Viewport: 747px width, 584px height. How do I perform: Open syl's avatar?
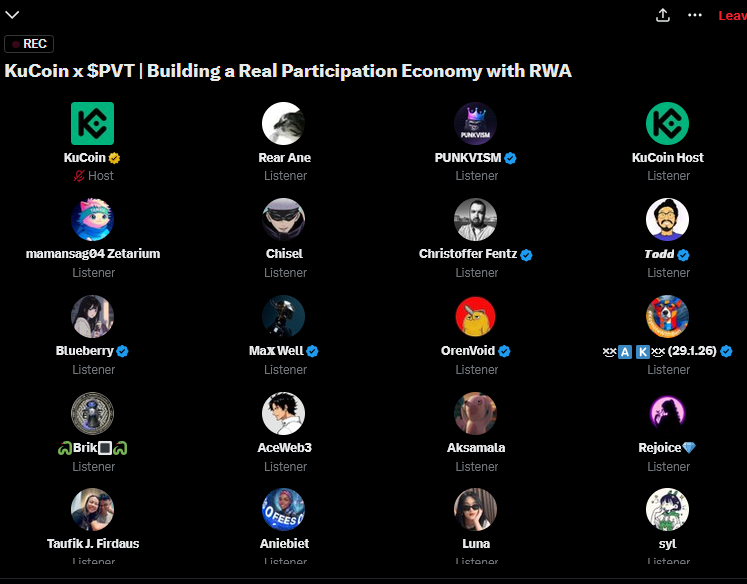click(667, 510)
